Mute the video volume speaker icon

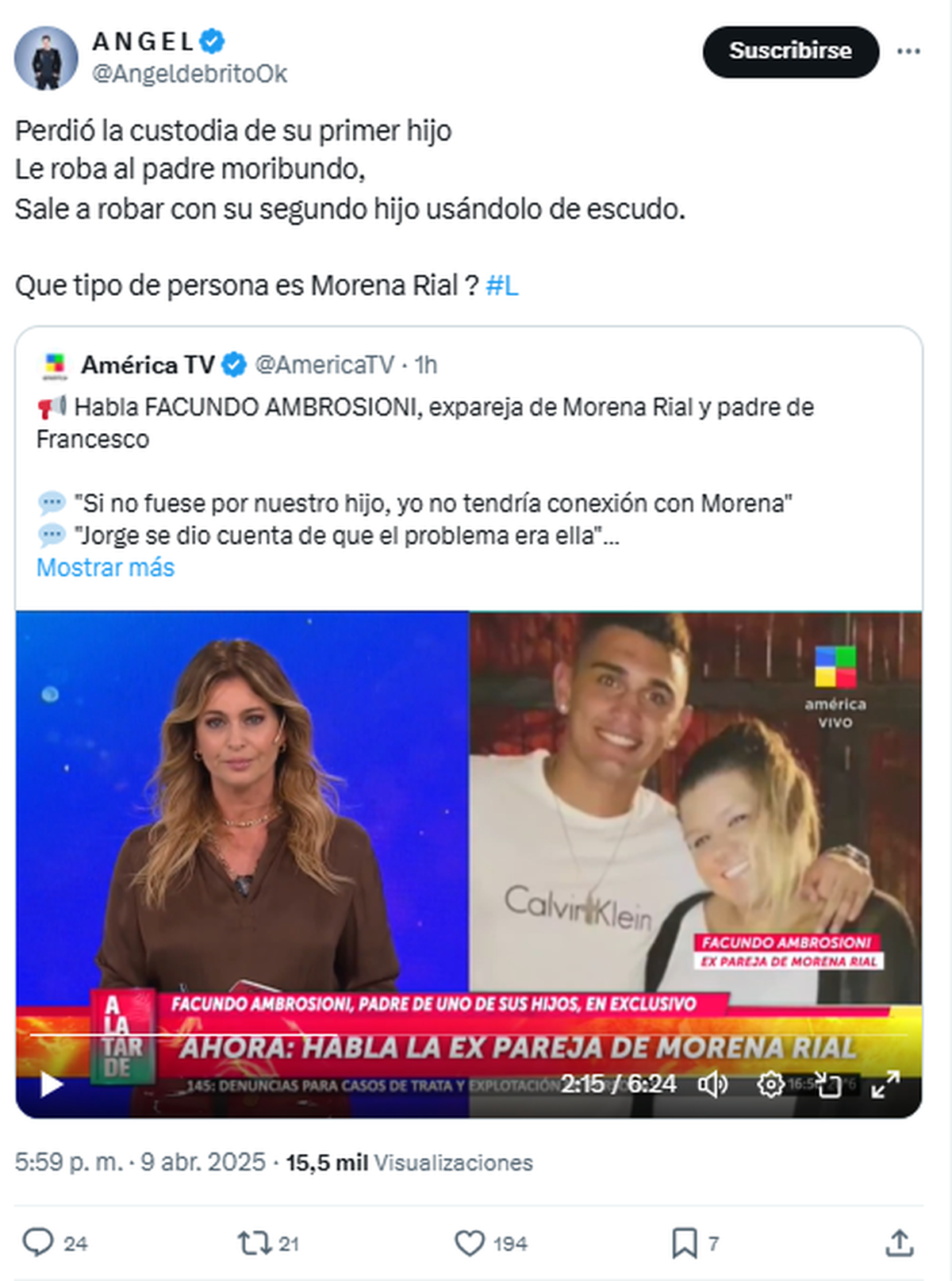[712, 1084]
